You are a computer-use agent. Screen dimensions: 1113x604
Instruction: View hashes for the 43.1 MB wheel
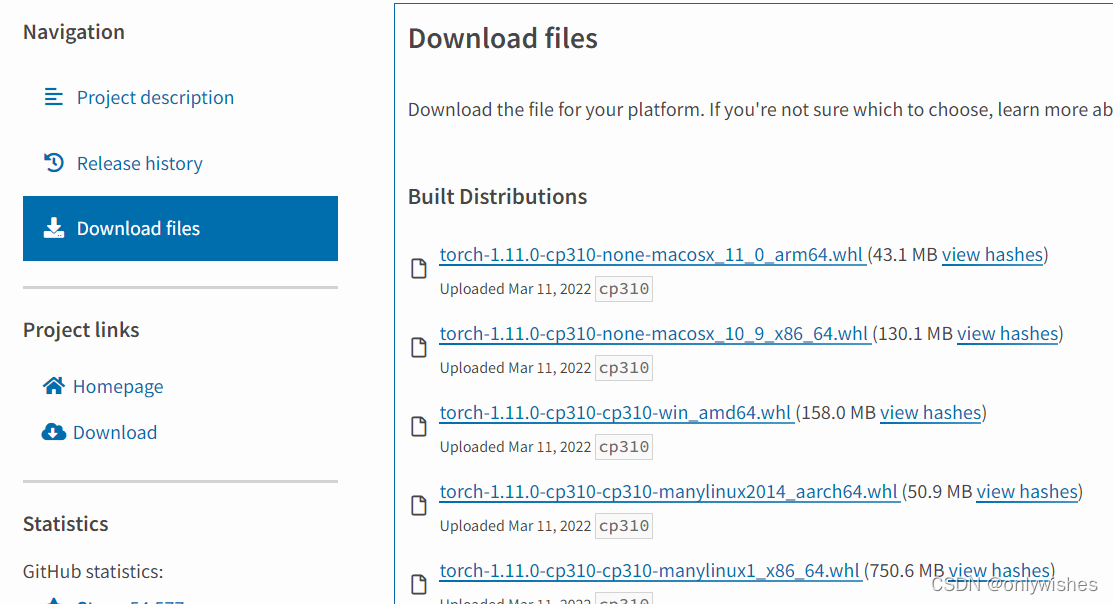tap(992, 255)
